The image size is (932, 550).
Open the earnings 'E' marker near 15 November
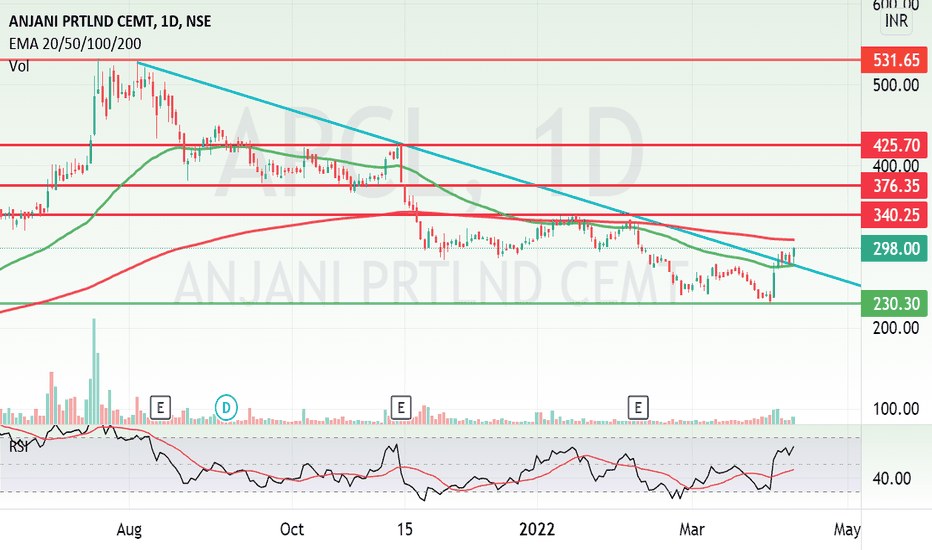pos(401,408)
